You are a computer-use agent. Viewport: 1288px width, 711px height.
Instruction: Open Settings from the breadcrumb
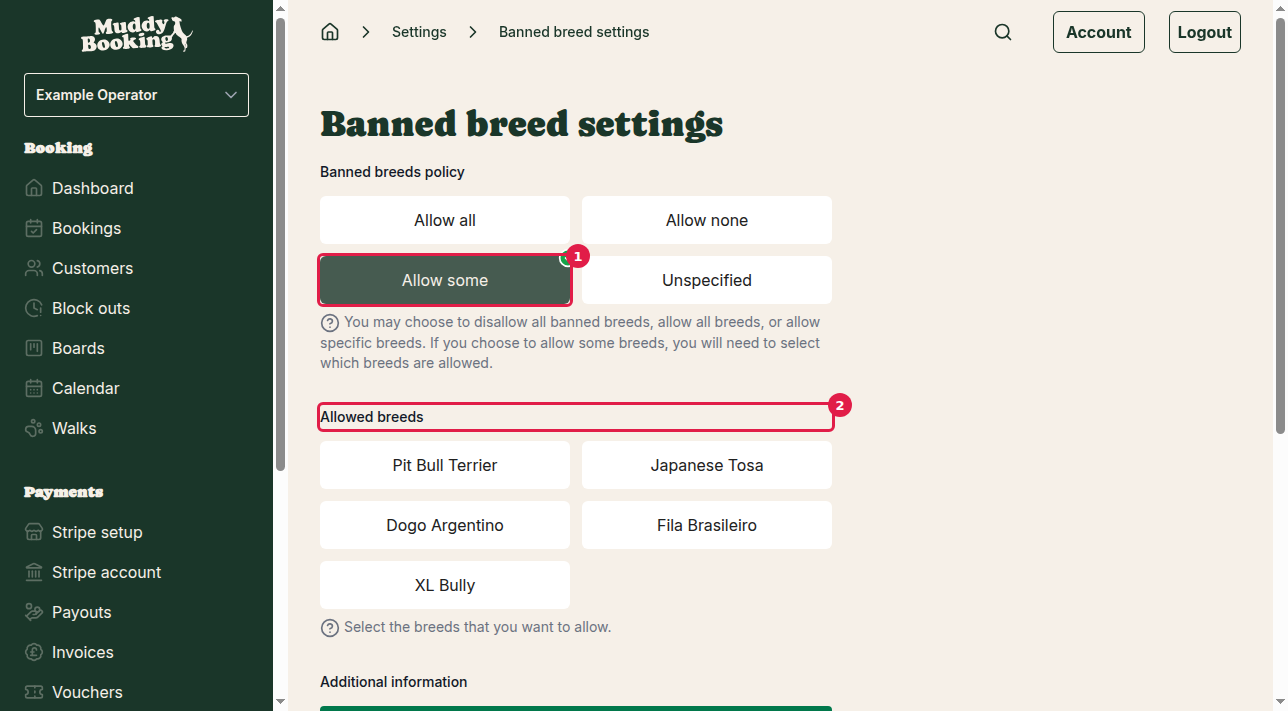pyautogui.click(x=419, y=31)
